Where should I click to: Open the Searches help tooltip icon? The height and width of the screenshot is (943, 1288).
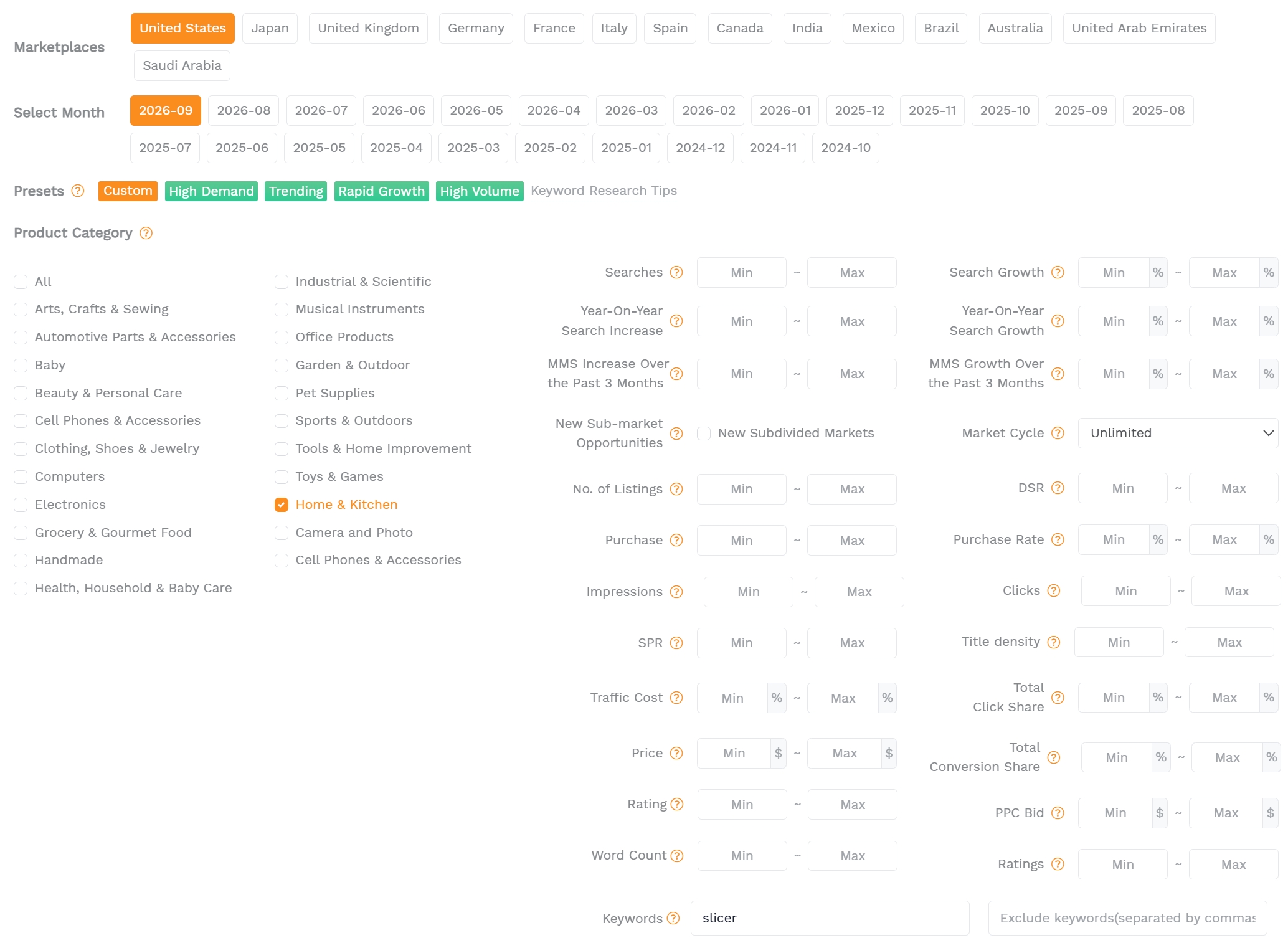[x=676, y=272]
